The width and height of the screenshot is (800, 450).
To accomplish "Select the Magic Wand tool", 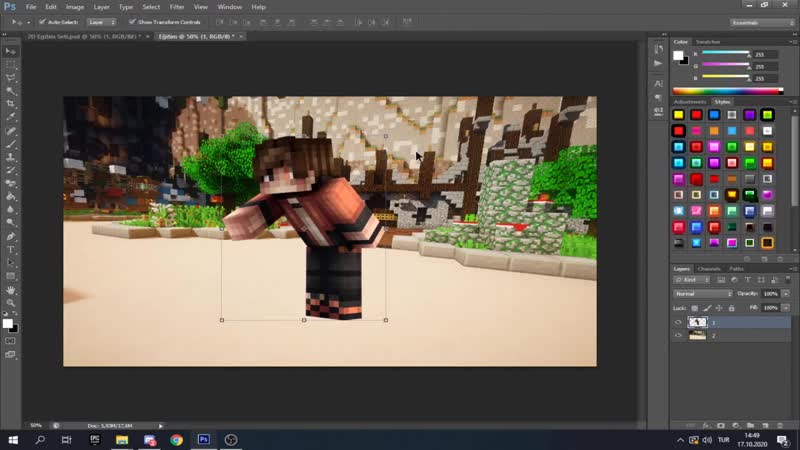I will tap(10, 91).
